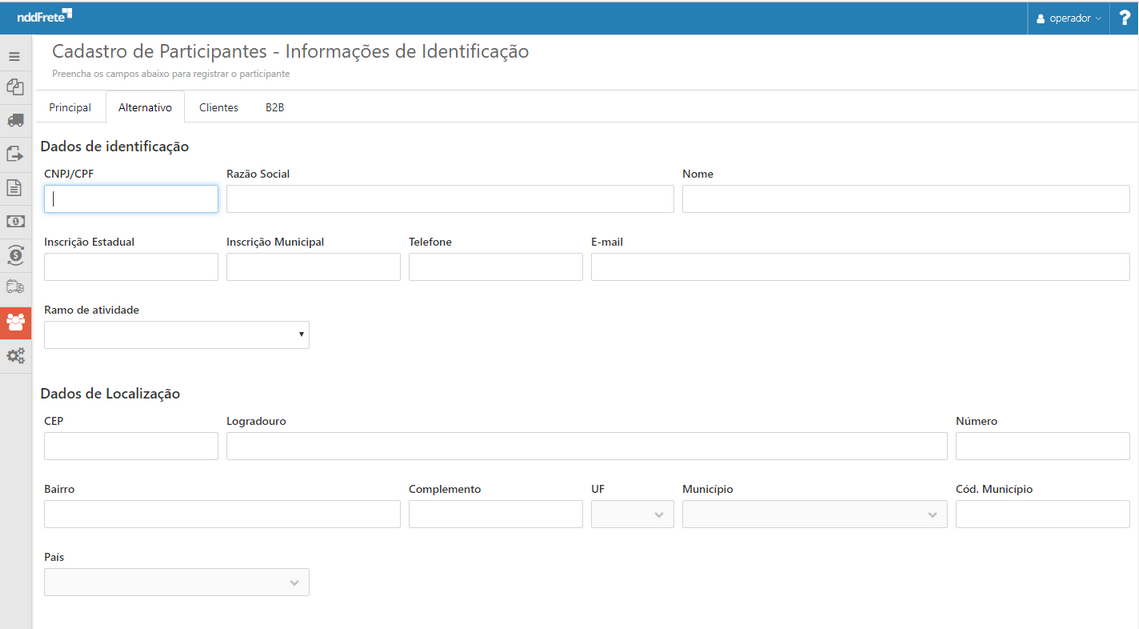Open the Ramo de atividade dropdown
This screenshot has width=1139, height=629.
[176, 335]
